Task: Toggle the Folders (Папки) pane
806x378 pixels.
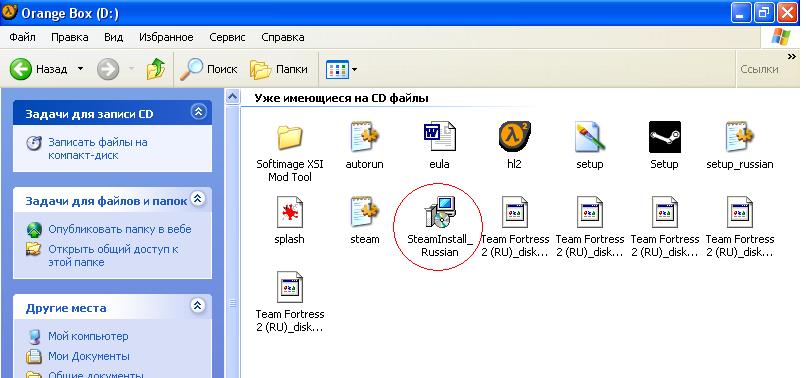Action: (278, 69)
